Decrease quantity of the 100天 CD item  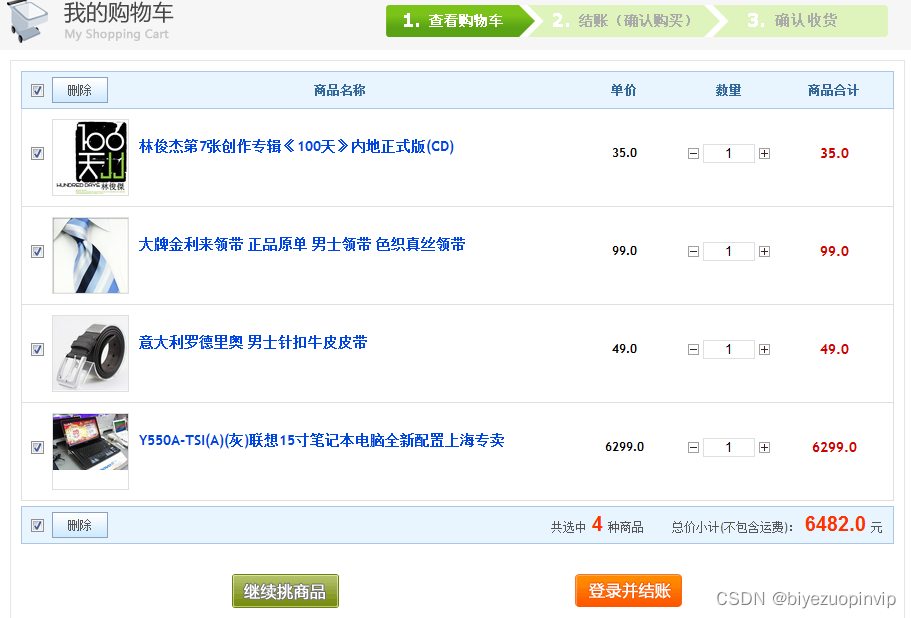pos(693,153)
